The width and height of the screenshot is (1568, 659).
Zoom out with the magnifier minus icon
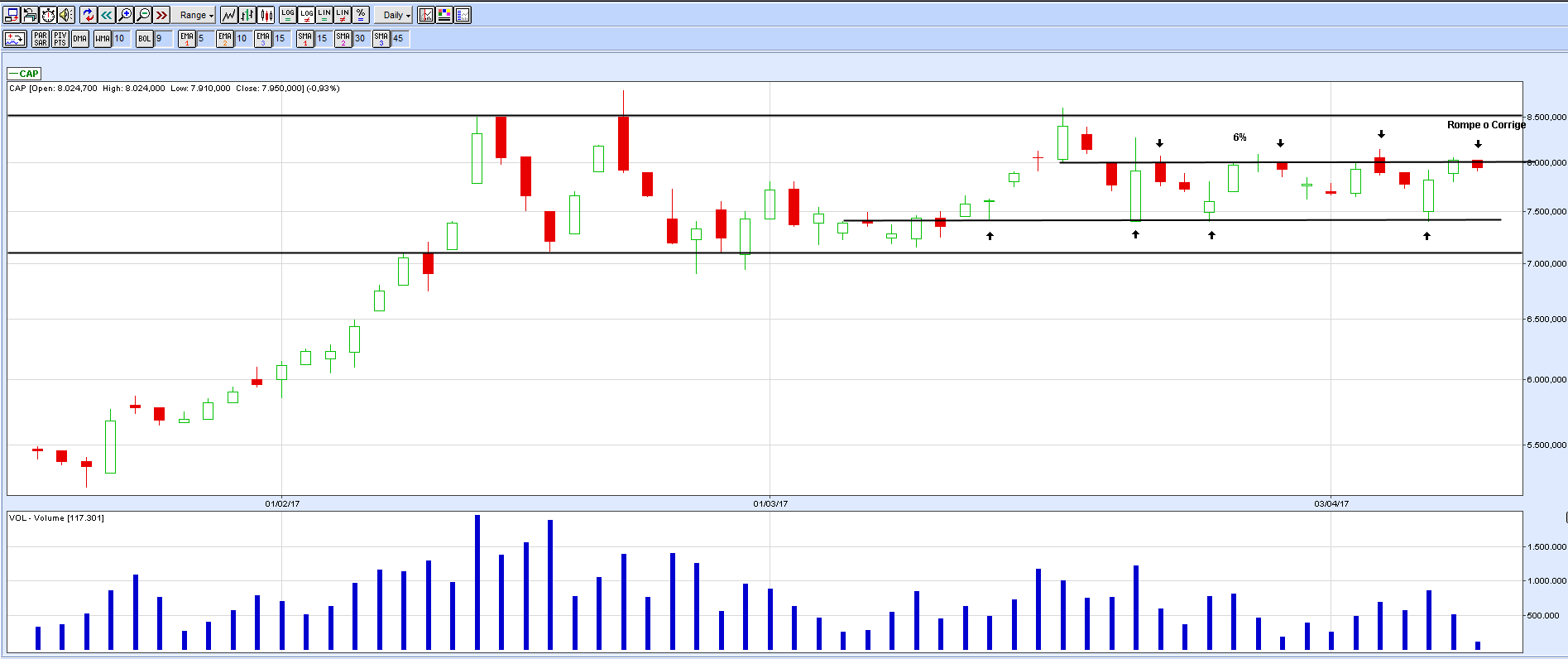click(143, 15)
